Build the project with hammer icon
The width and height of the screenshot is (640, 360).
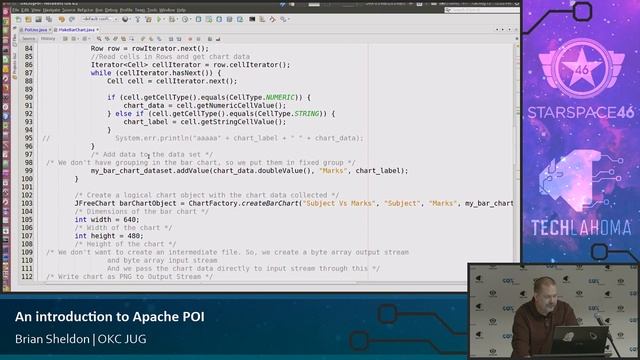[x=138, y=19]
